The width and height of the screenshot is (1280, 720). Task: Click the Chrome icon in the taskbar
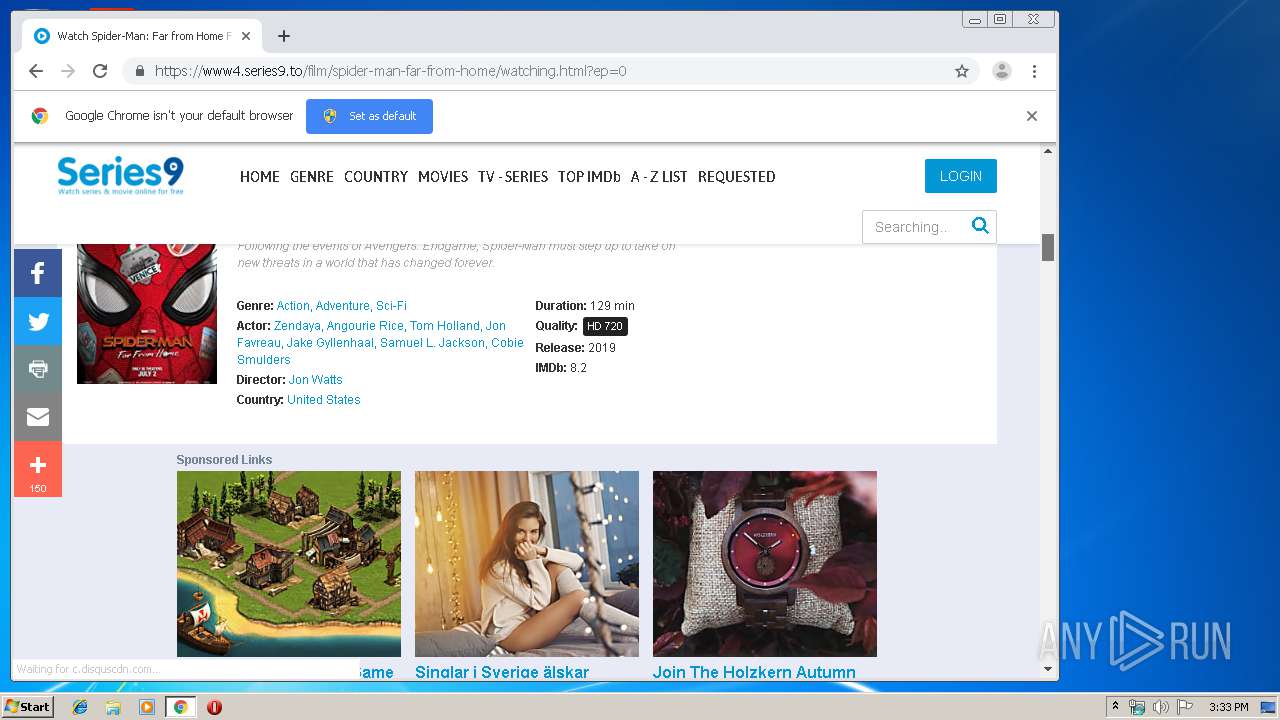pos(180,707)
